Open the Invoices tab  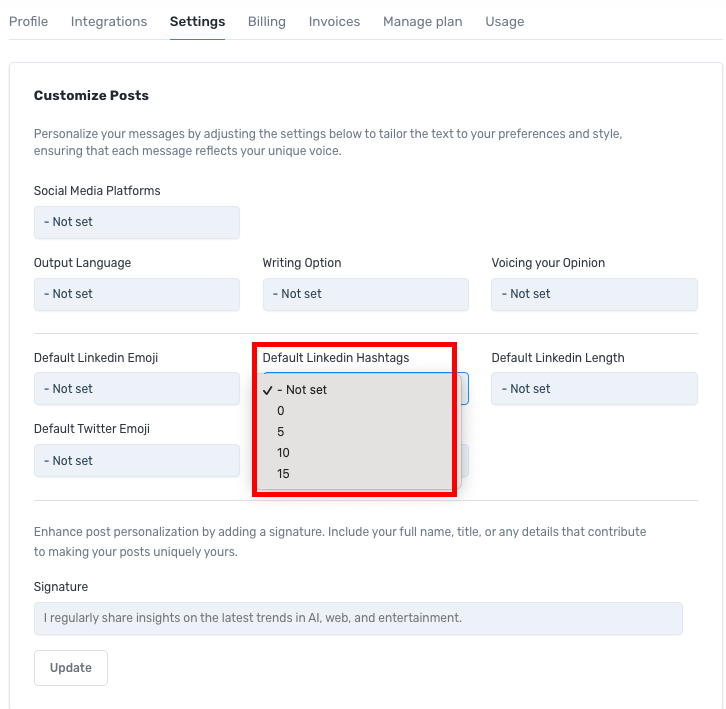click(334, 21)
